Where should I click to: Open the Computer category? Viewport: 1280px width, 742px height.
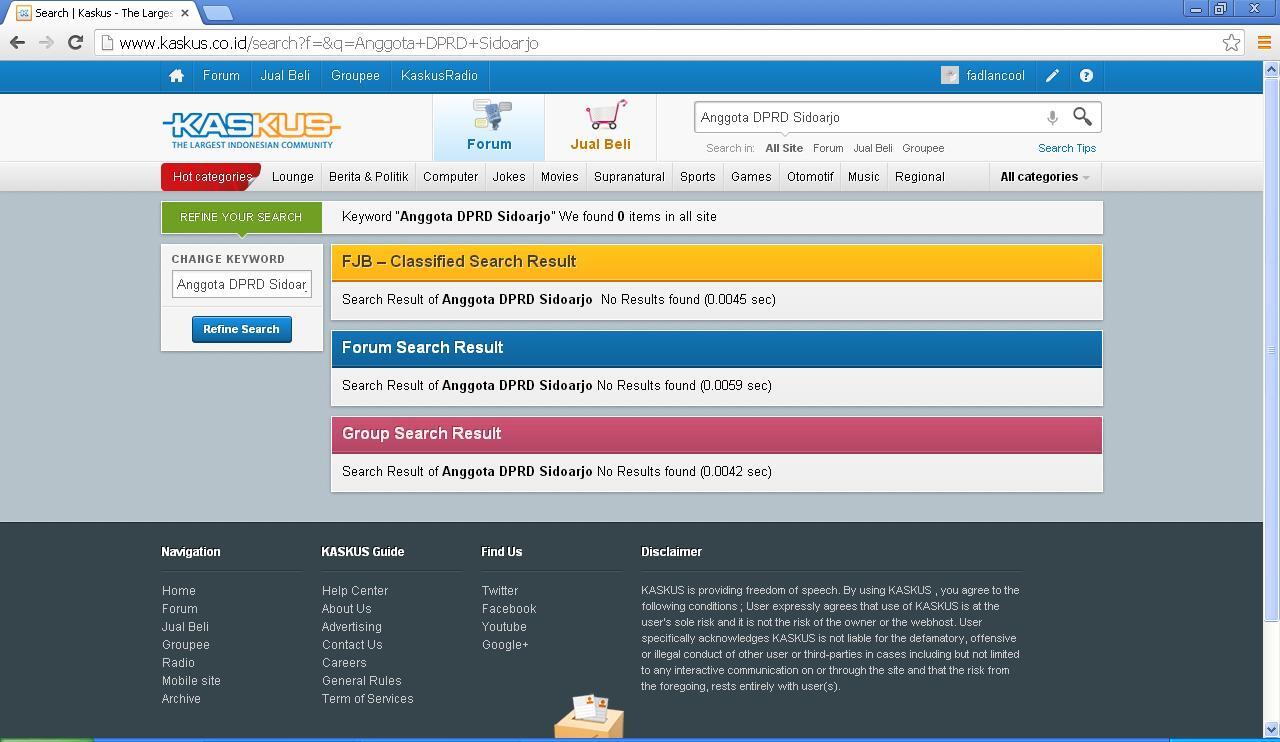click(450, 177)
